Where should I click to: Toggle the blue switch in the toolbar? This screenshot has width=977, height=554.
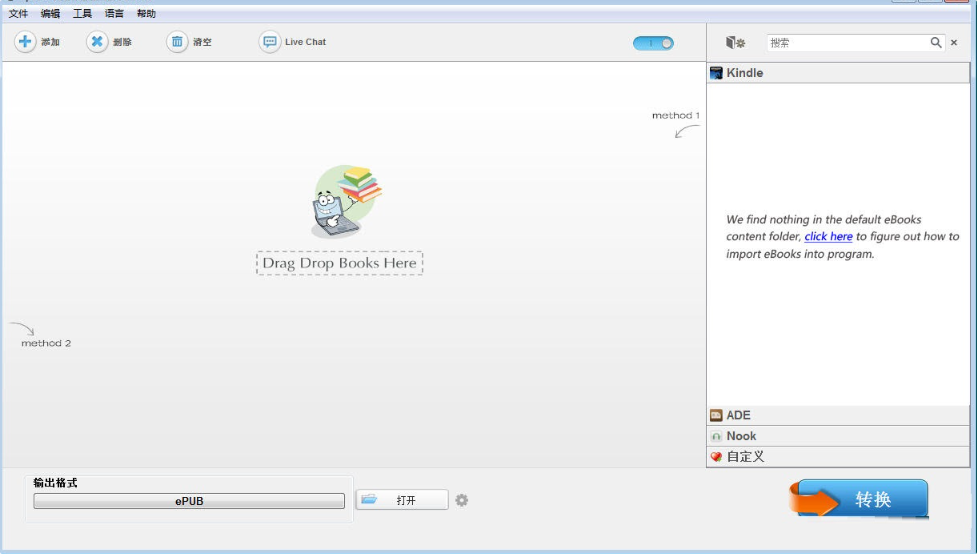coord(653,43)
